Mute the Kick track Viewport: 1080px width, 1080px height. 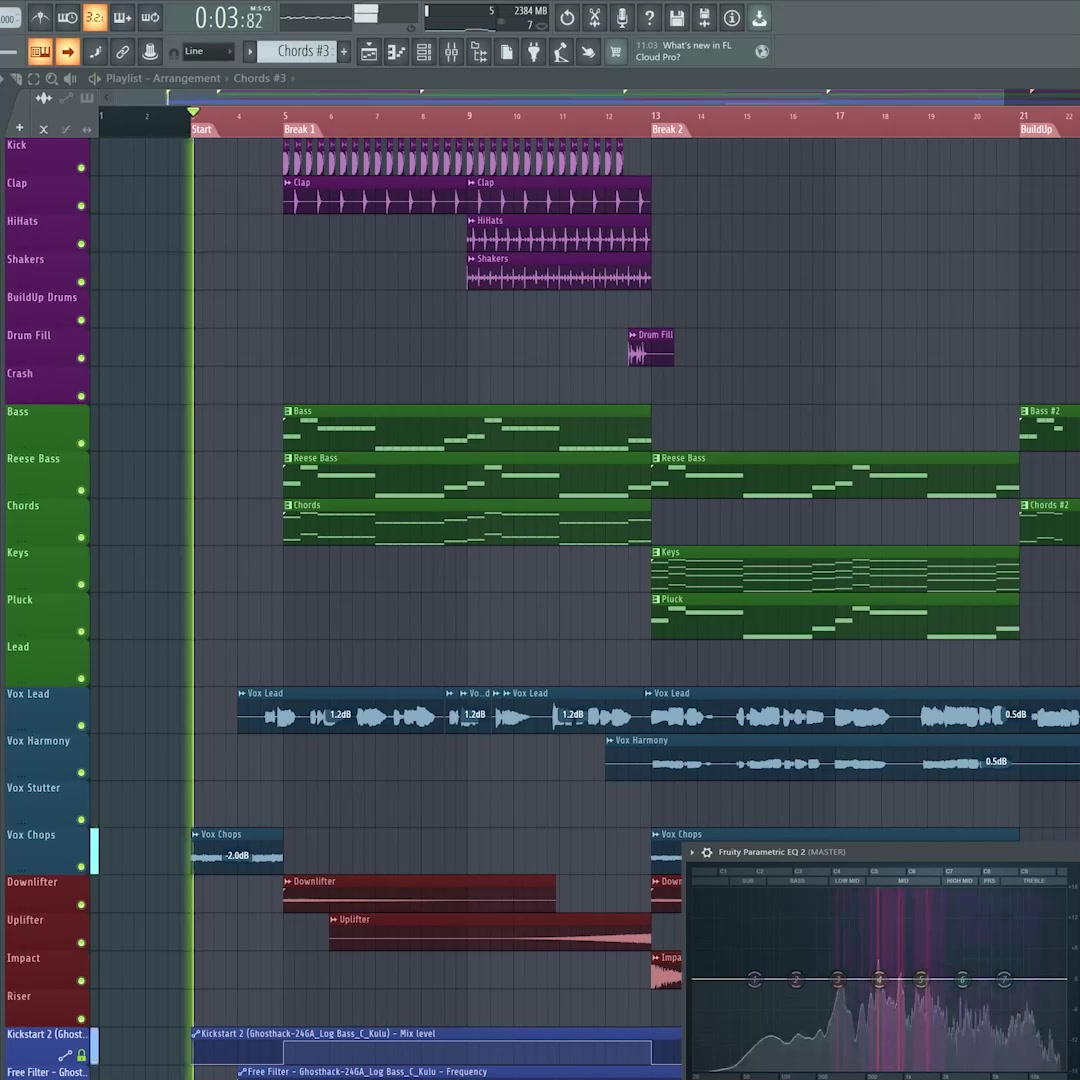click(x=81, y=168)
